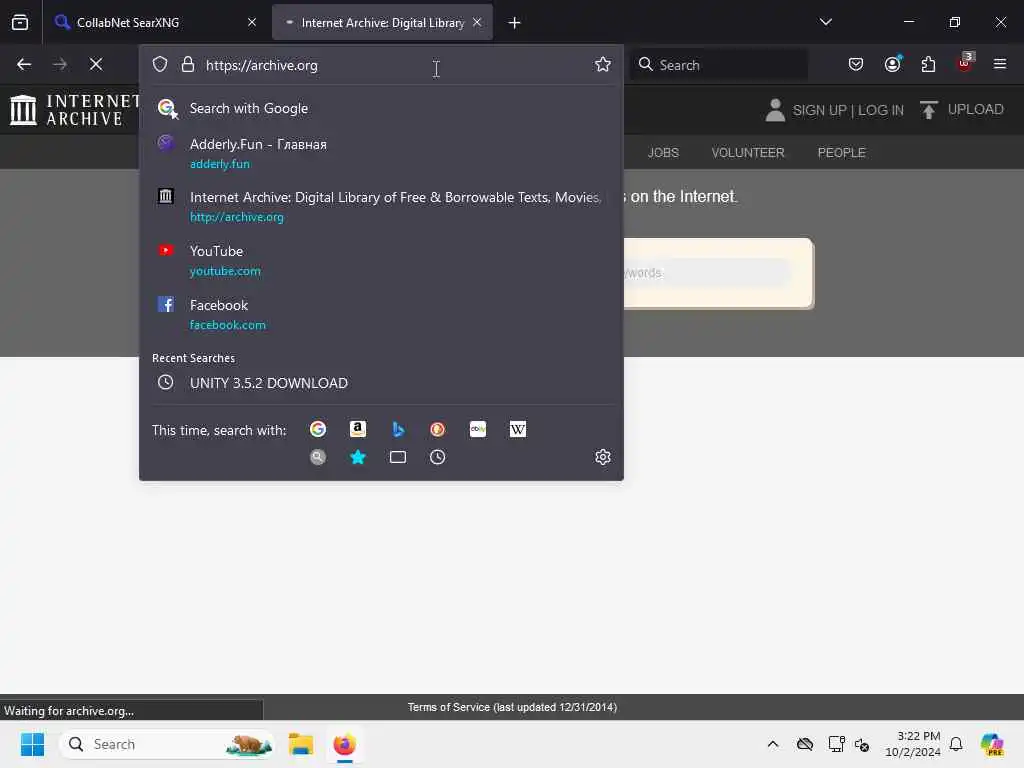Open uBlock Origin extension icon

point(965,63)
